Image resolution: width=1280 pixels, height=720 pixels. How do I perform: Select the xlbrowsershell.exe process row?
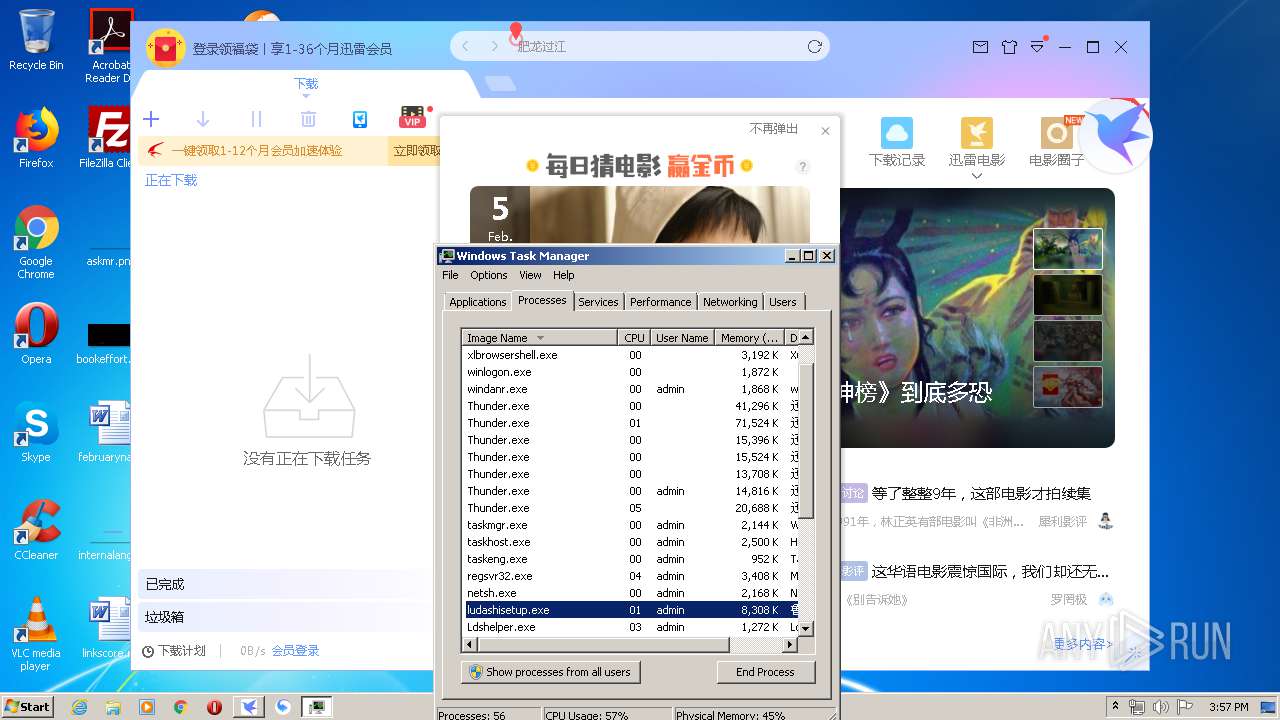point(630,355)
